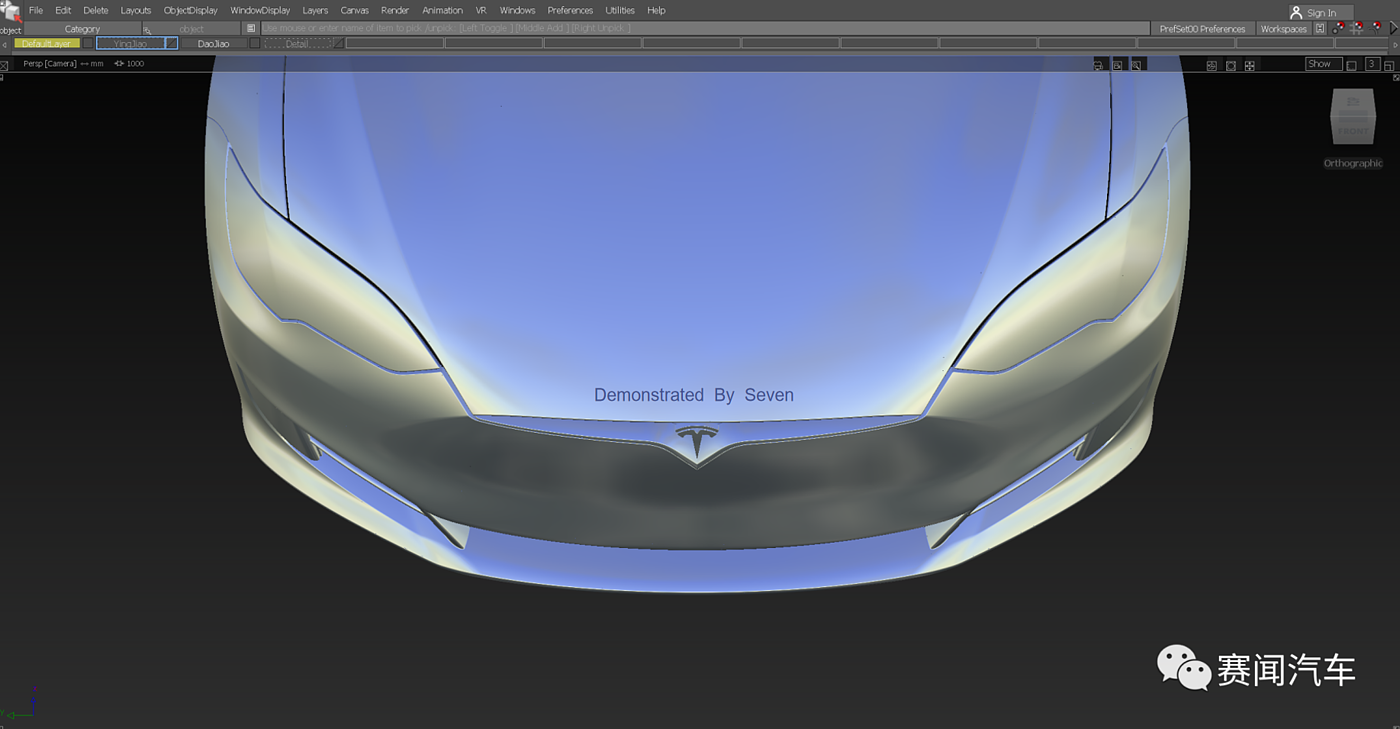Screen dimensions: 1400x729
Task: Click the Sign In button
Action: (1320, 13)
